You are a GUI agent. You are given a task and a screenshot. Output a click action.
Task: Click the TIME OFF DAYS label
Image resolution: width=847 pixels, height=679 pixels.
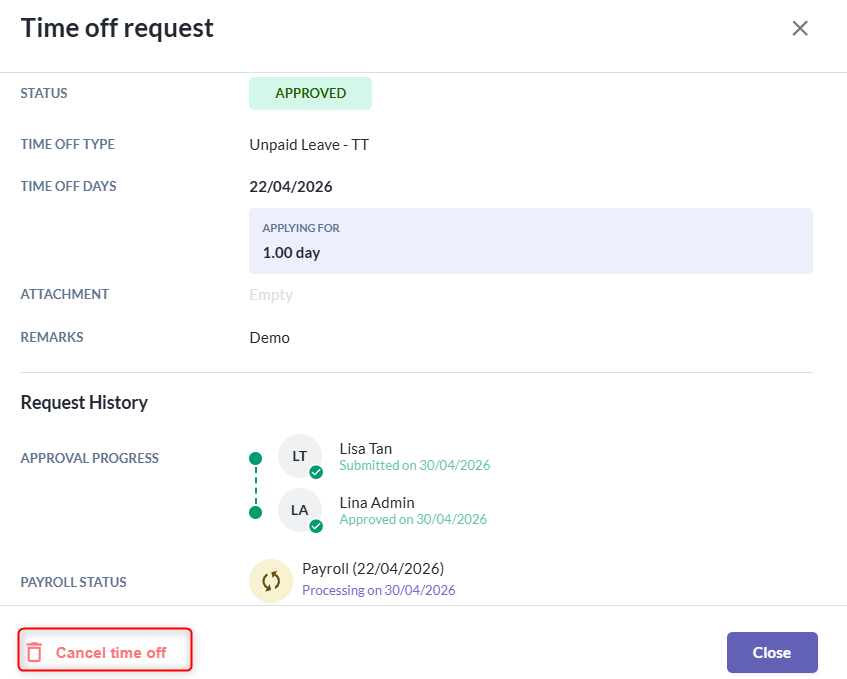coord(69,186)
